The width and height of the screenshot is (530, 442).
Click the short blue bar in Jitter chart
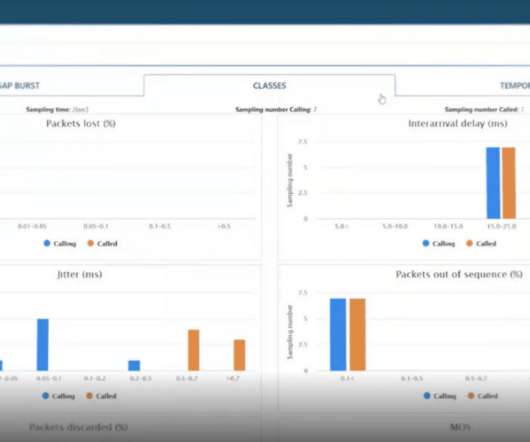click(134, 366)
